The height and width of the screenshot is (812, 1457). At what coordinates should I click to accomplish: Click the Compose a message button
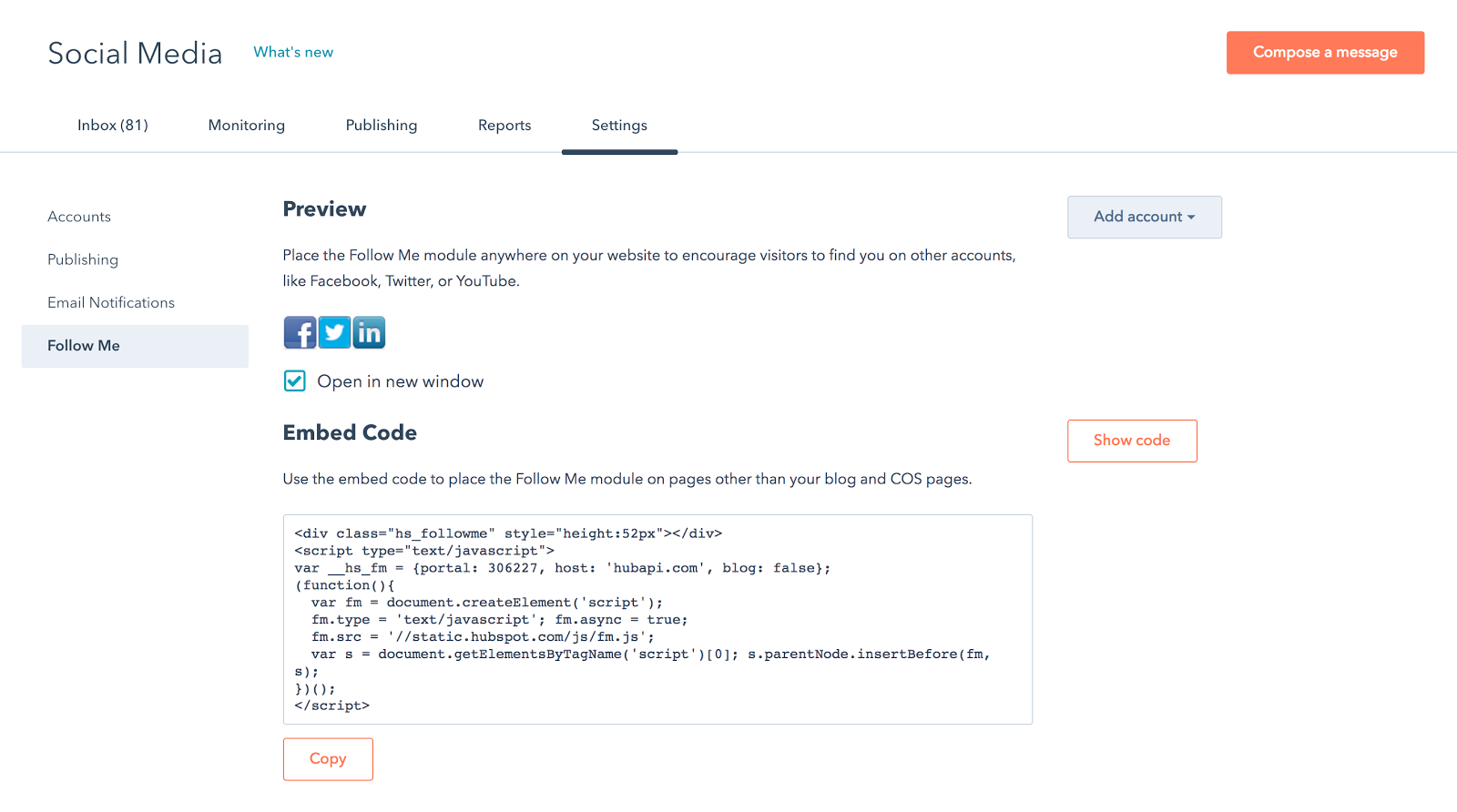tap(1325, 53)
